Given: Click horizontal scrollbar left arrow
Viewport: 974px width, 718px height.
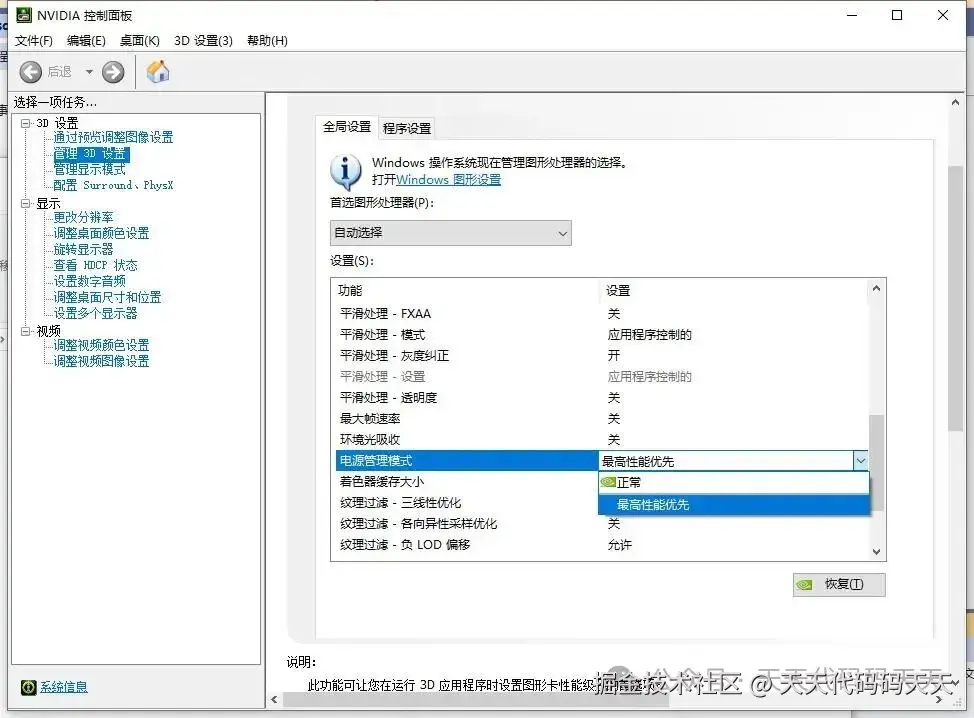Looking at the screenshot, I should click(x=275, y=700).
